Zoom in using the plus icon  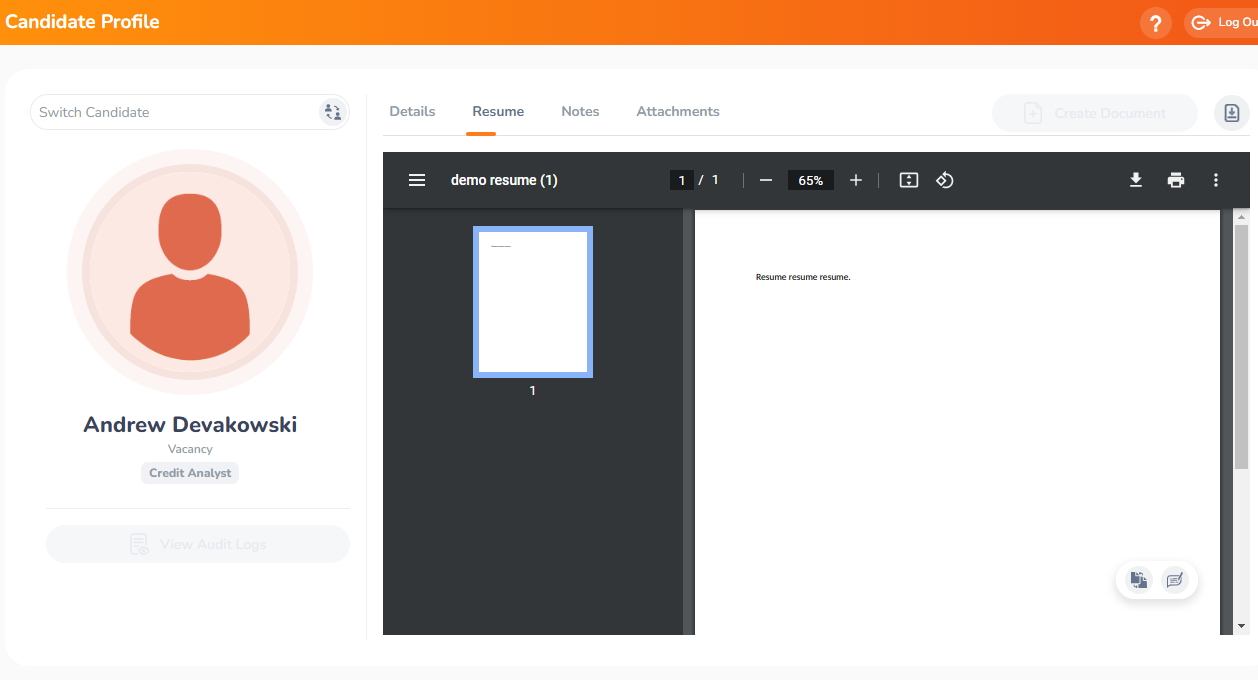click(x=855, y=180)
